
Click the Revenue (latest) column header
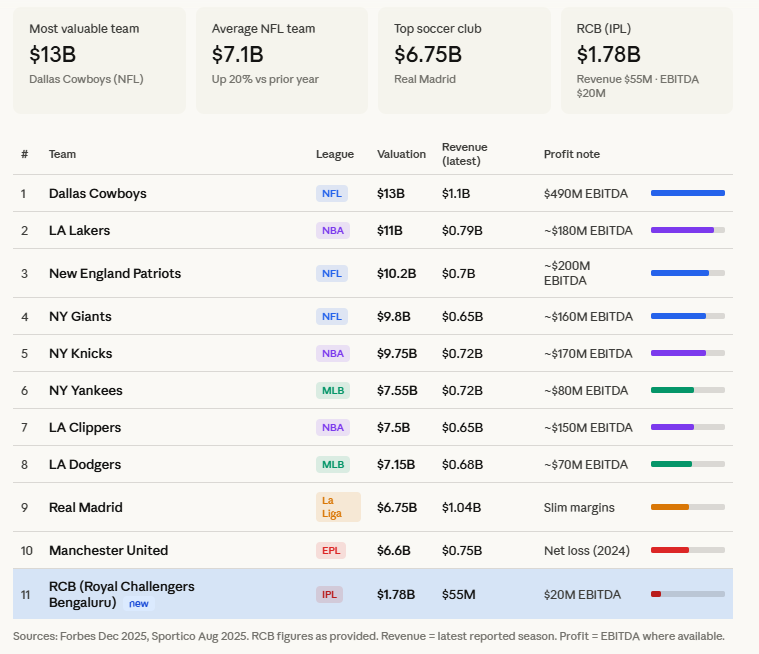465,154
